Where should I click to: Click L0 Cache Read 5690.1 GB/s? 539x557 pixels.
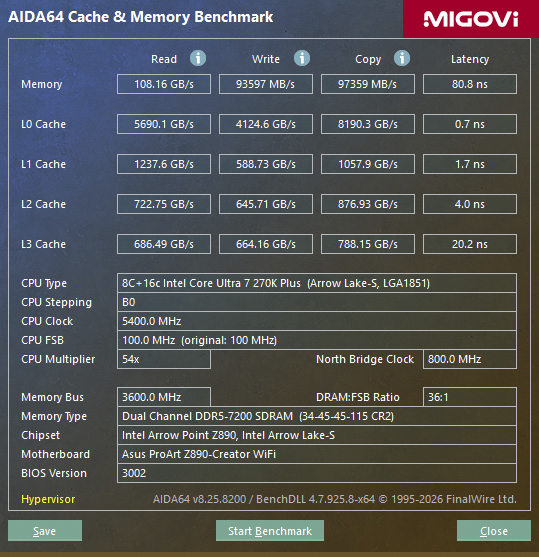[x=164, y=124]
